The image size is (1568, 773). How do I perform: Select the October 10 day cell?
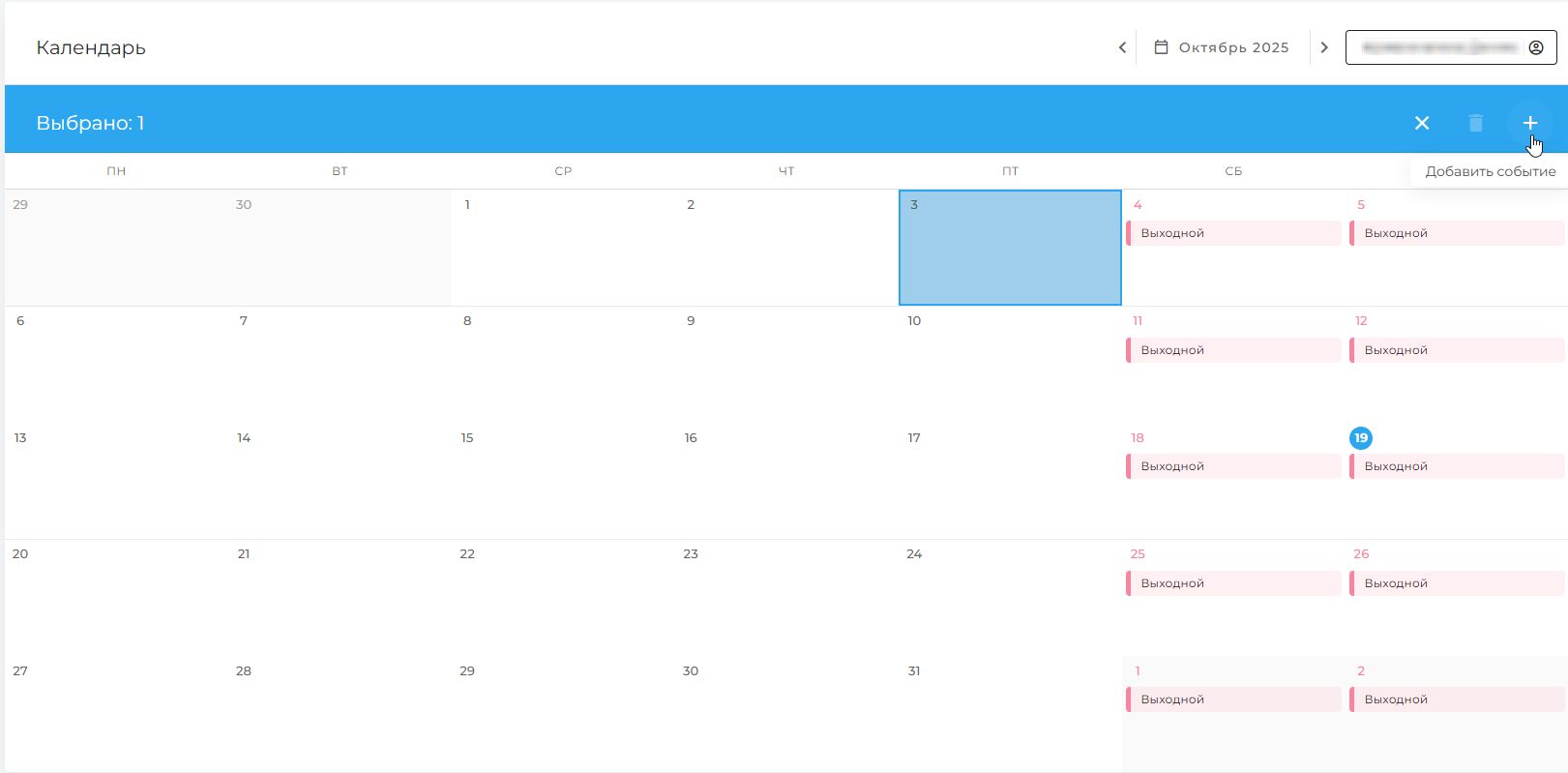(1010, 364)
